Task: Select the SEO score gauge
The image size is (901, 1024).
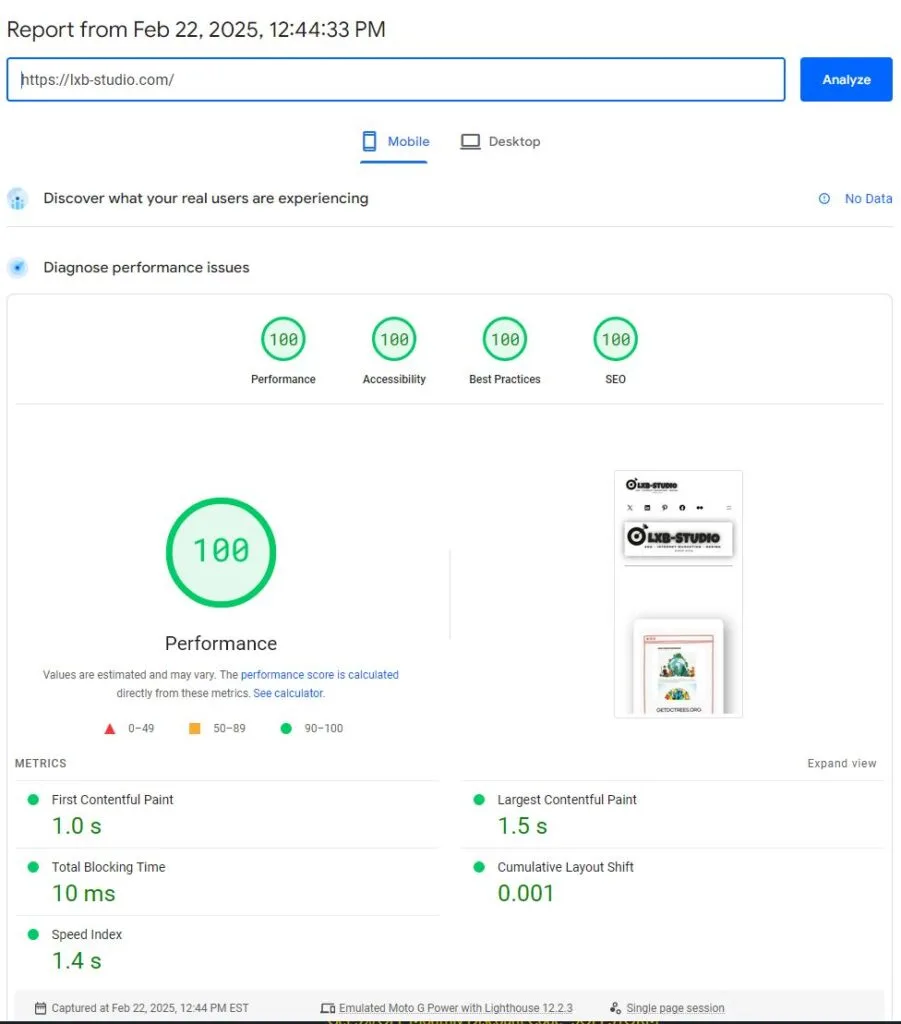Action: coord(615,340)
